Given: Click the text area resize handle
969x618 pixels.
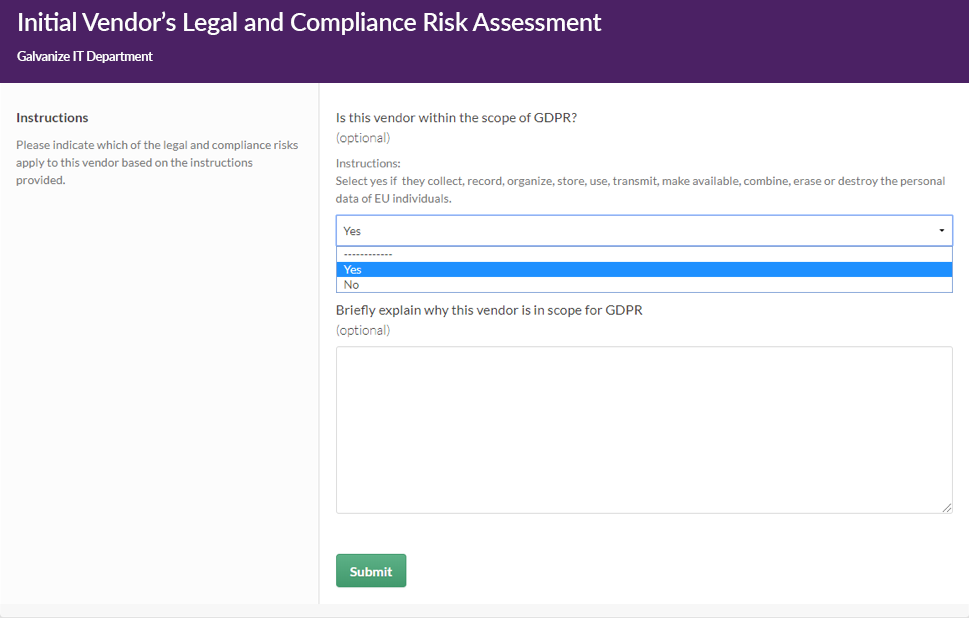Looking at the screenshot, I should (x=947, y=507).
